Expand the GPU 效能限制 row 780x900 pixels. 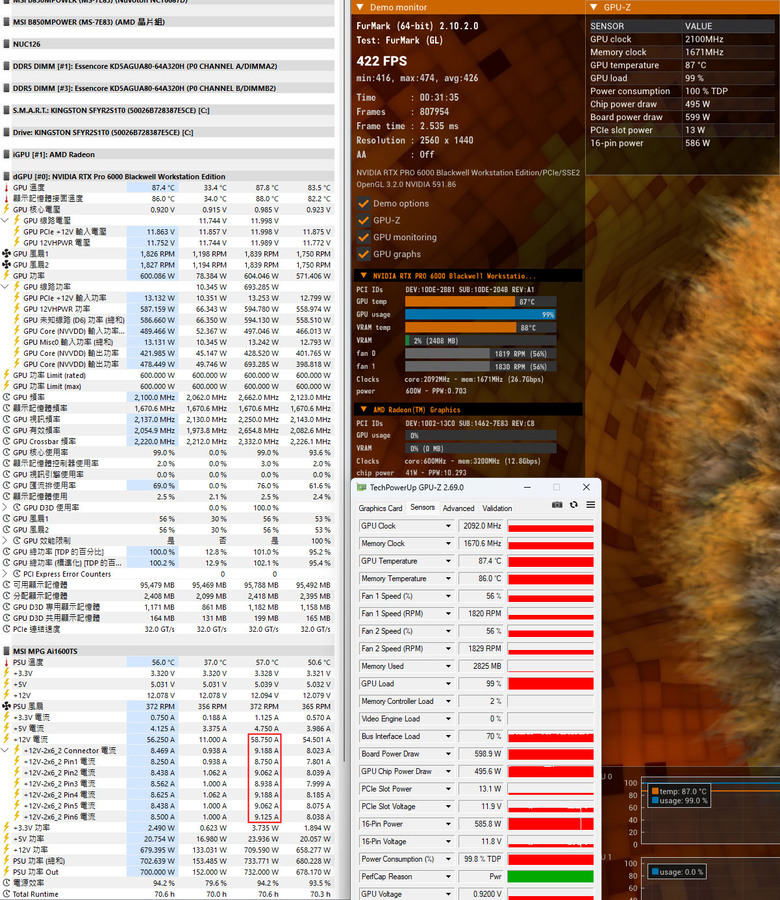tap(5, 541)
